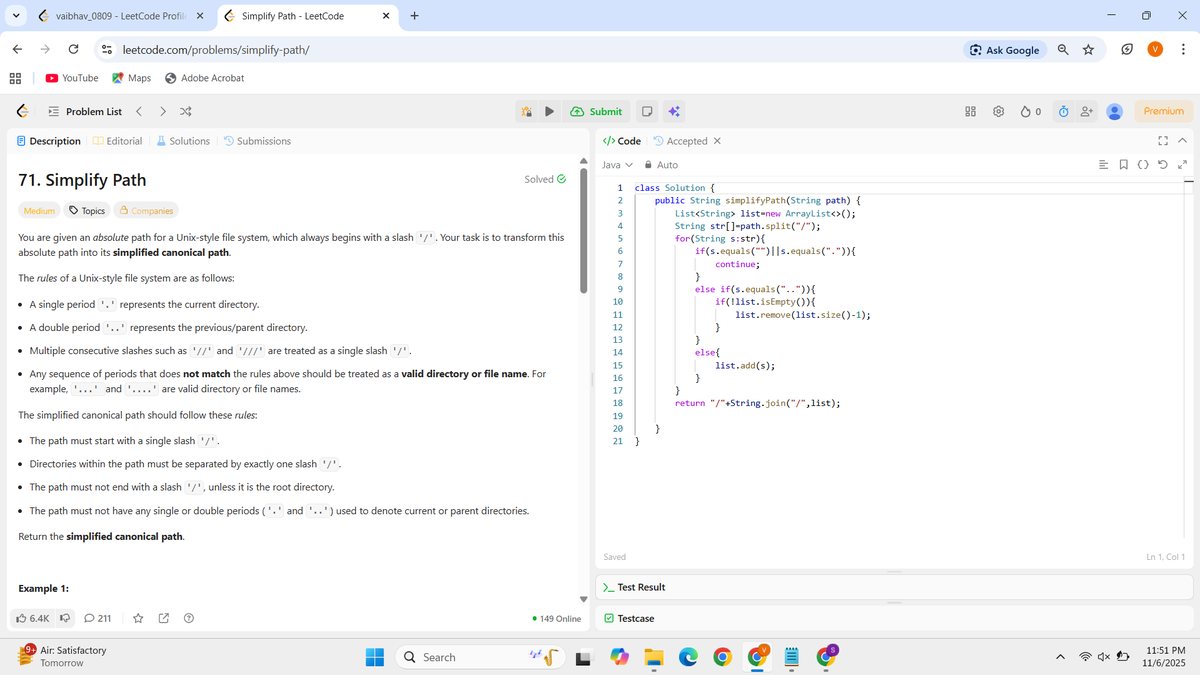Click the 149 Online indicator
Viewport: 1200px width, 675px height.
tap(557, 619)
